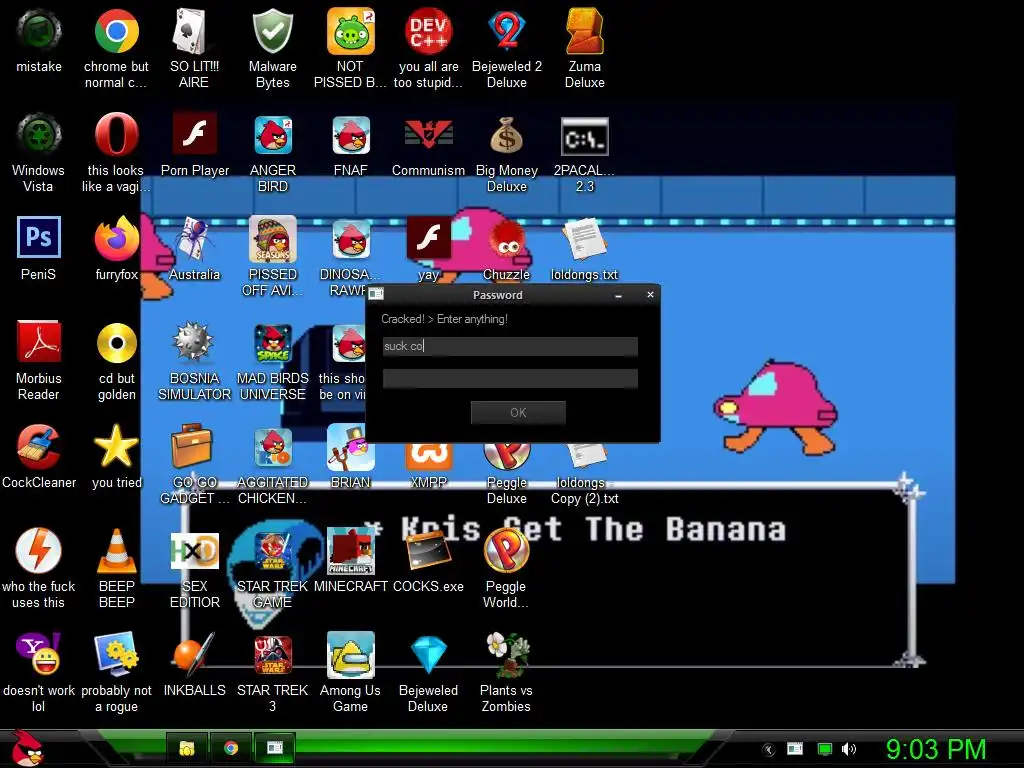Select the Plants vs Zombies icon
This screenshot has width=1024, height=768.
[506, 654]
